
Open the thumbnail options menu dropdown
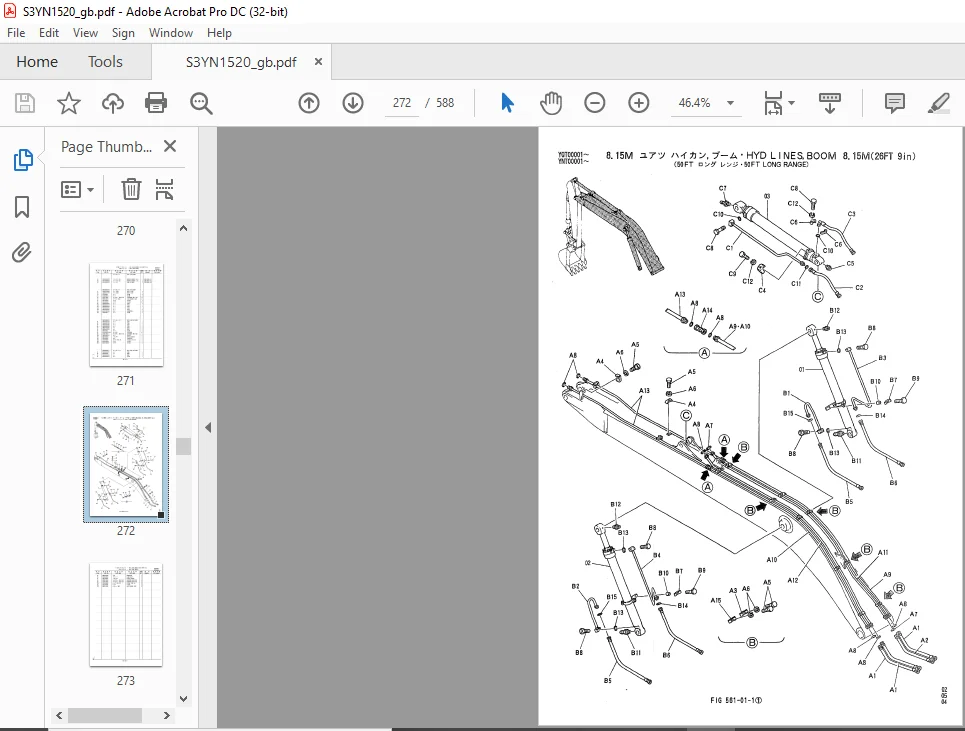pos(78,190)
